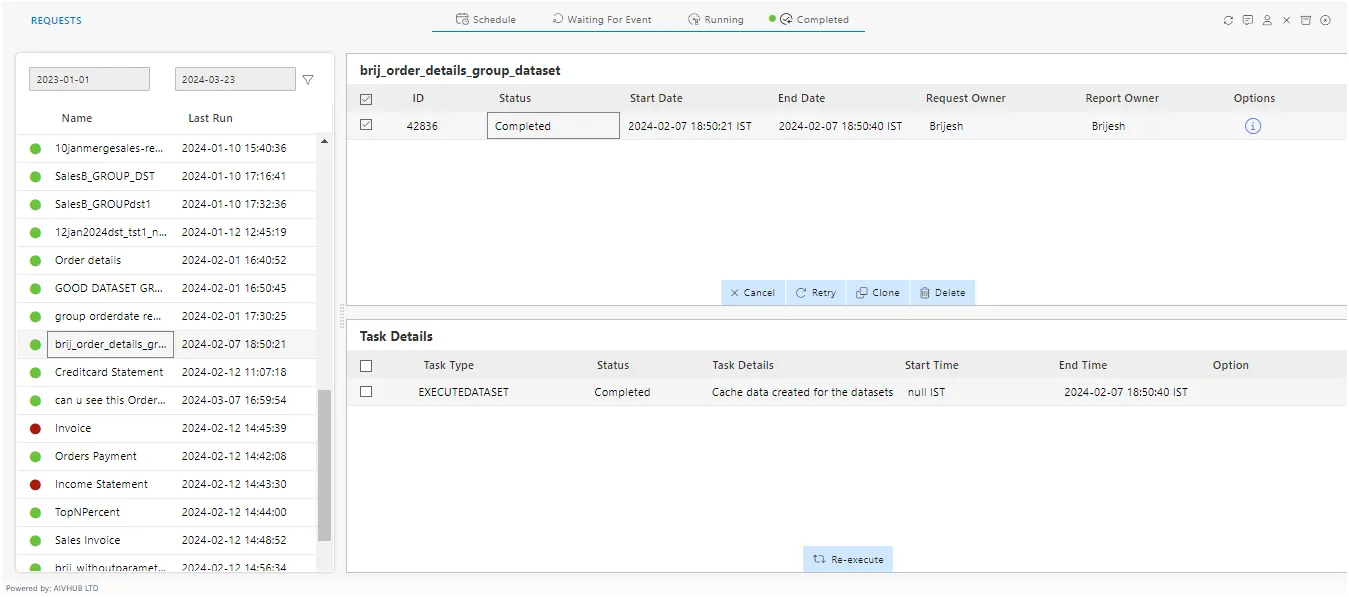Click 'Cache data created for the datasets' text
The width and height of the screenshot is (1349, 597).
(802, 392)
